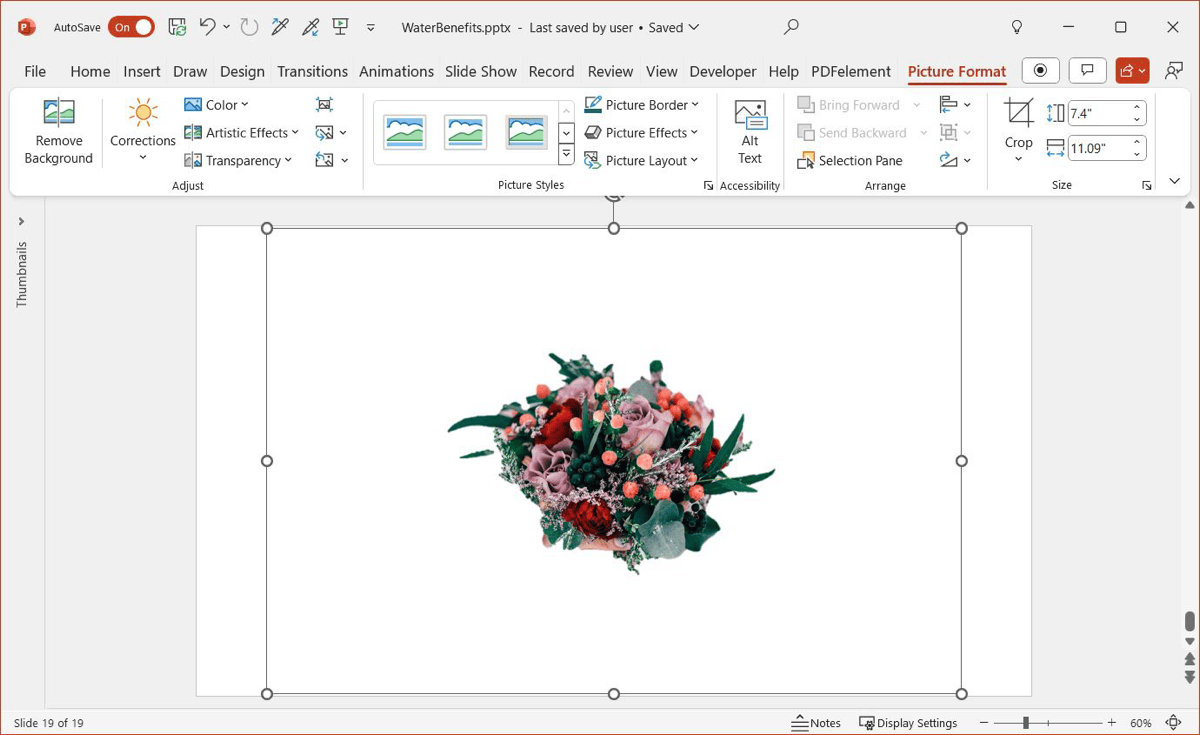Open the Transparency dropdown
1200x735 pixels.
(238, 160)
